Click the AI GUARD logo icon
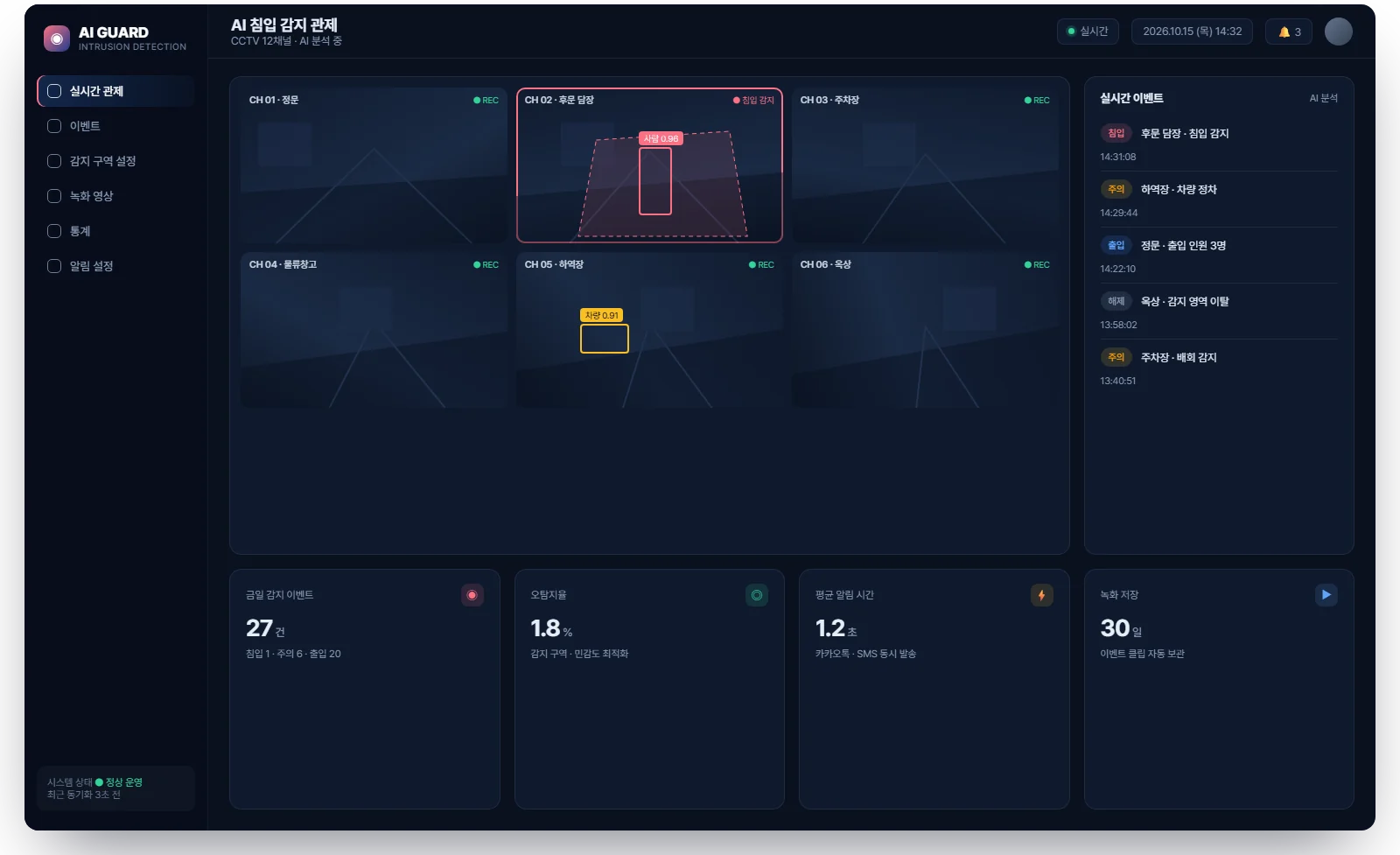The height and width of the screenshot is (855, 1400). tap(57, 39)
